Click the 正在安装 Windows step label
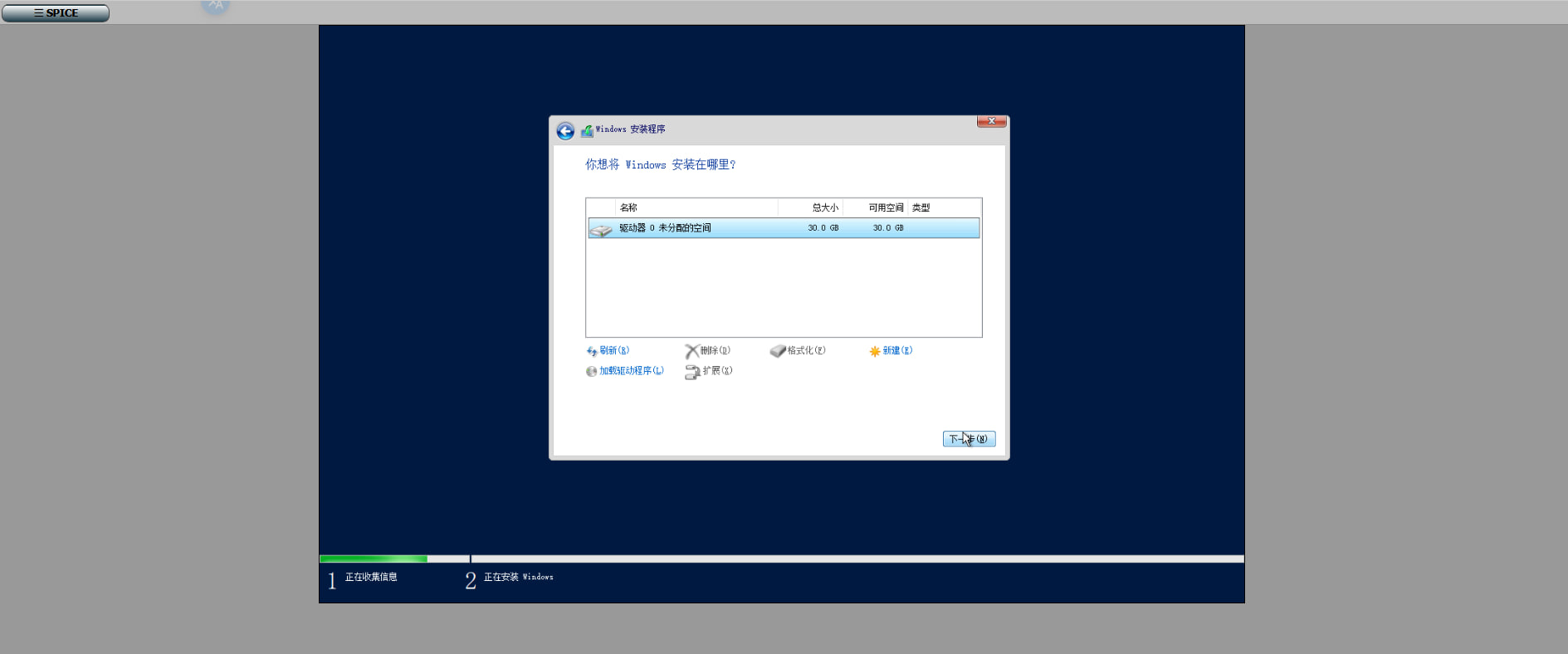Screen dimensions: 1568x654 [518, 577]
